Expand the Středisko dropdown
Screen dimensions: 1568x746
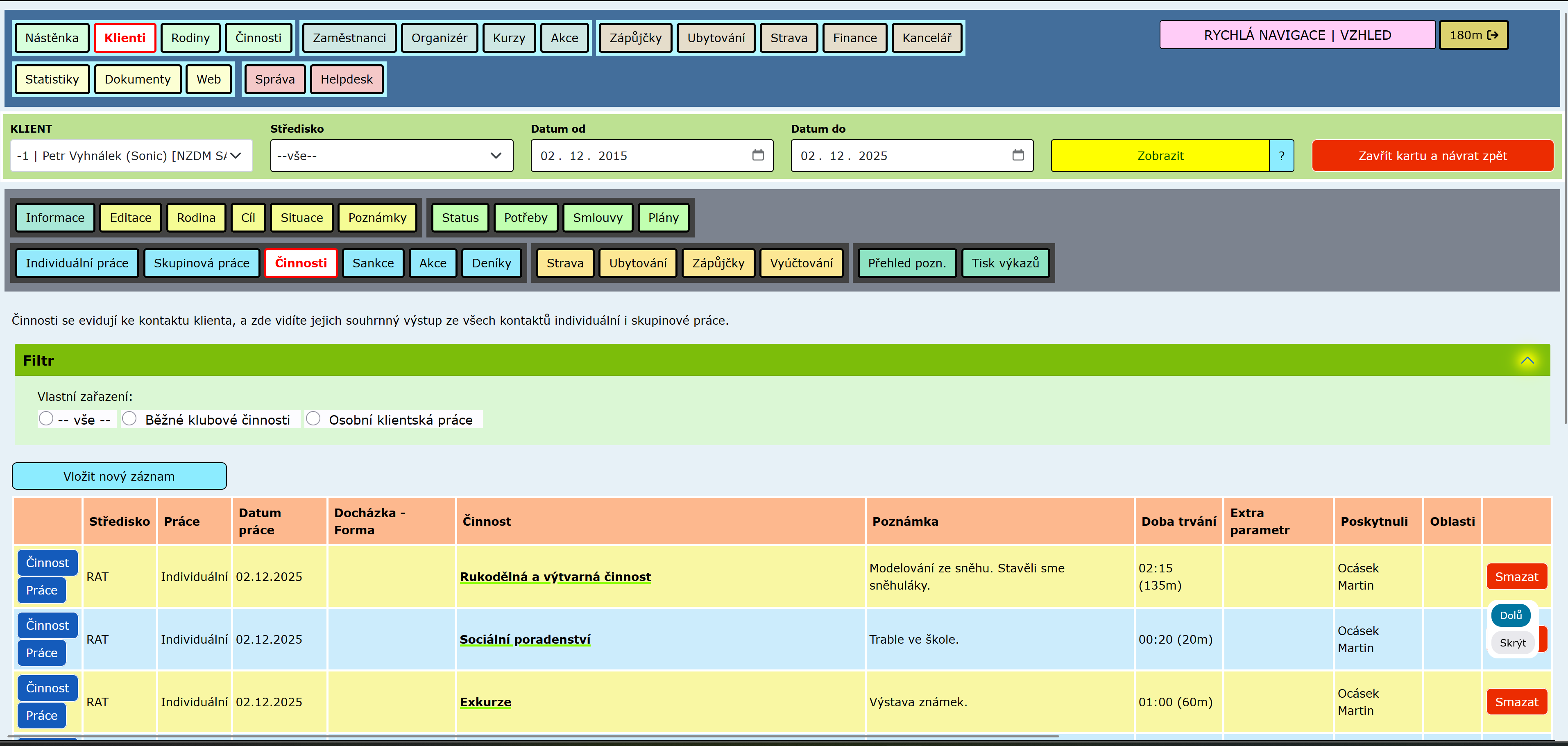pos(392,156)
